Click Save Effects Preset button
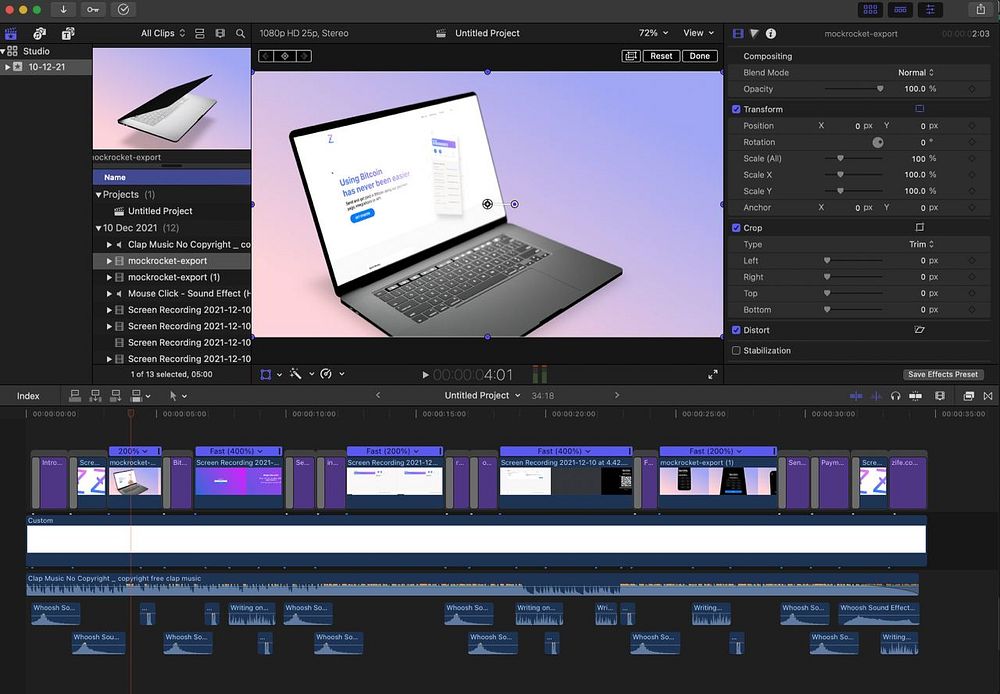The height and width of the screenshot is (694, 1000). point(943,374)
